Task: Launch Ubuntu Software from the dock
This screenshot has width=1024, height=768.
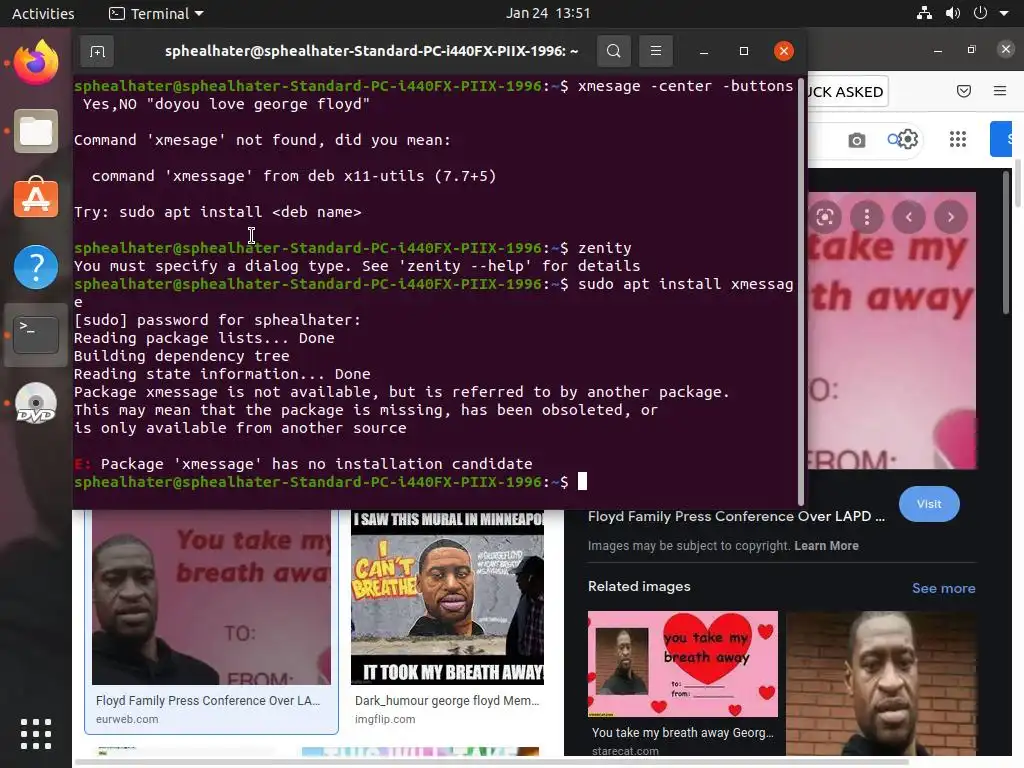Action: (x=36, y=198)
